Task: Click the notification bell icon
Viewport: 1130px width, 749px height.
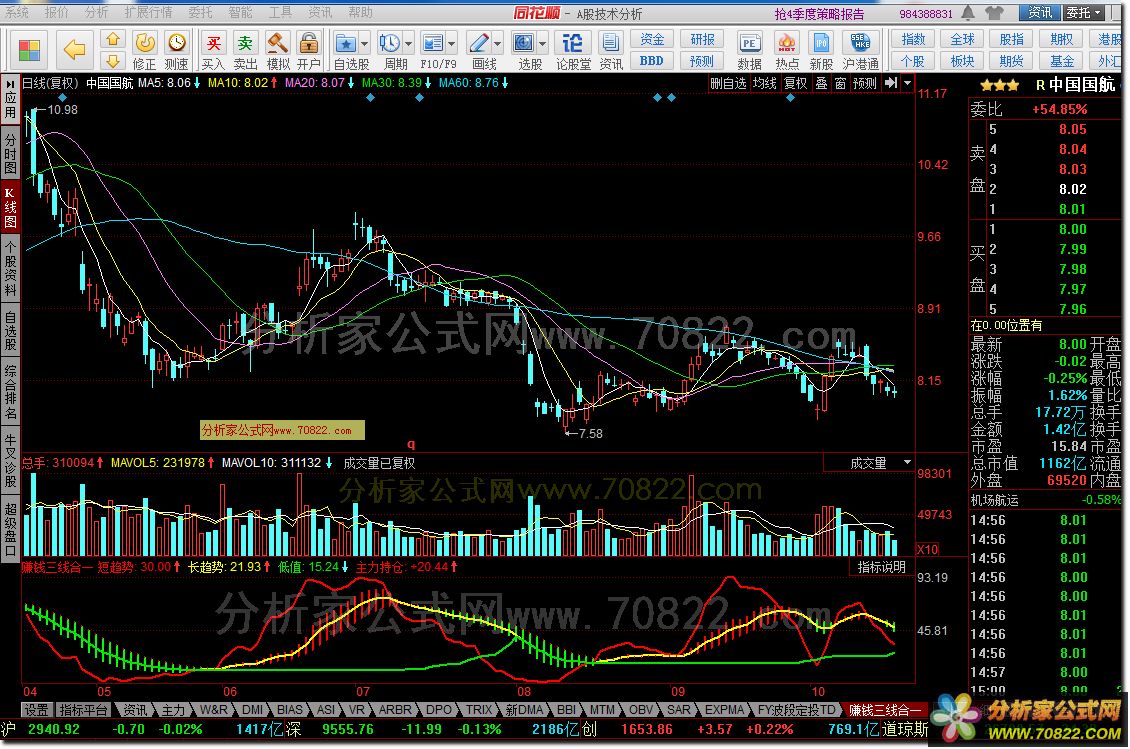Action: 968,13
